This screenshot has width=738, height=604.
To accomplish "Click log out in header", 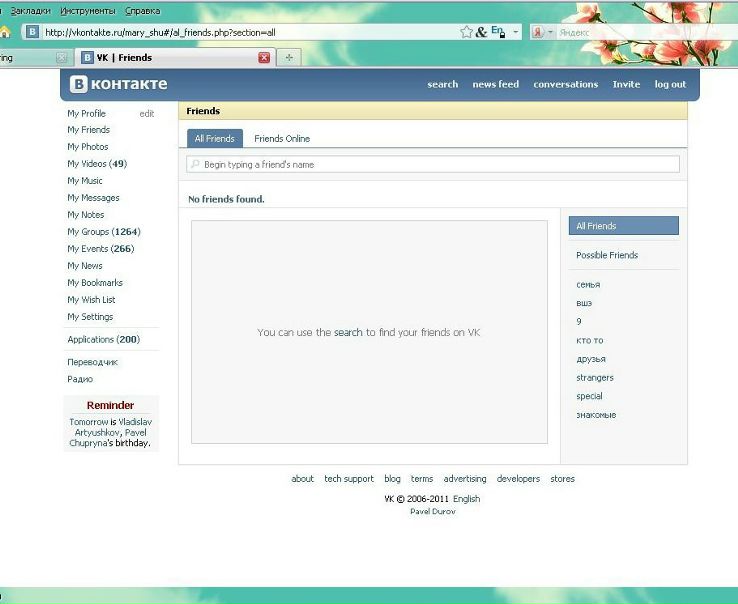I will (670, 84).
